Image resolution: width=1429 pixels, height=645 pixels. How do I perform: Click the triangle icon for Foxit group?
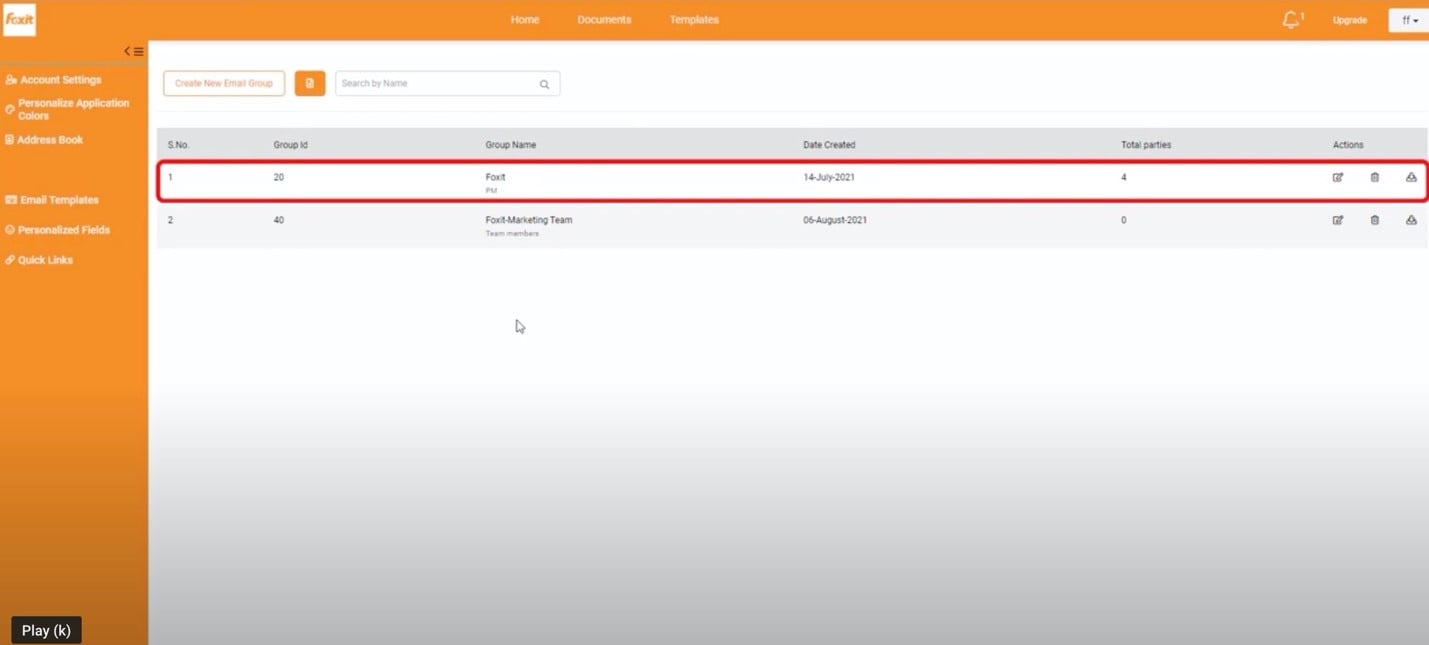point(1411,178)
